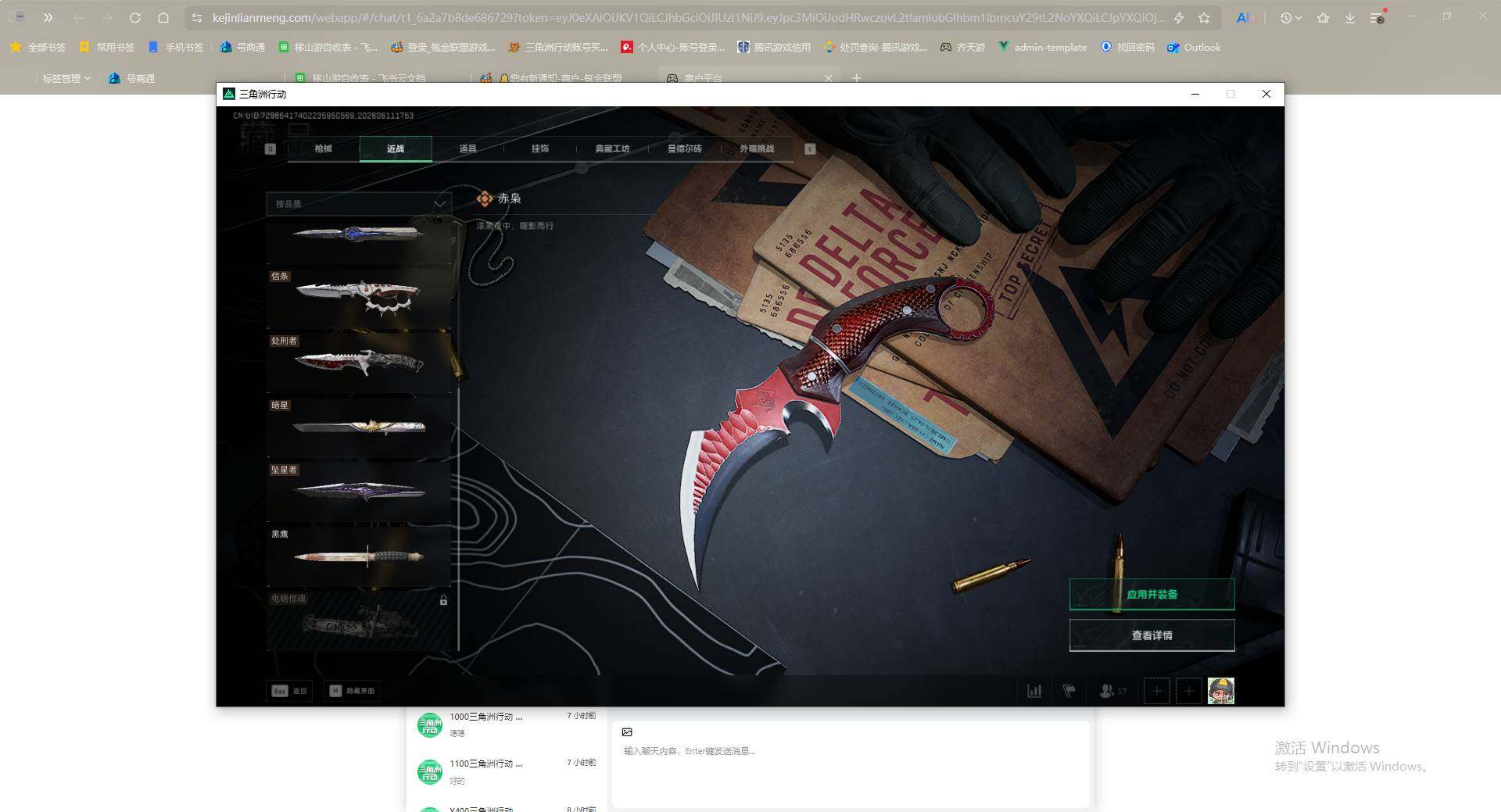Select the 黑鹰 knife skin thumbnail
The width and height of the screenshot is (1501, 812).
359,556
